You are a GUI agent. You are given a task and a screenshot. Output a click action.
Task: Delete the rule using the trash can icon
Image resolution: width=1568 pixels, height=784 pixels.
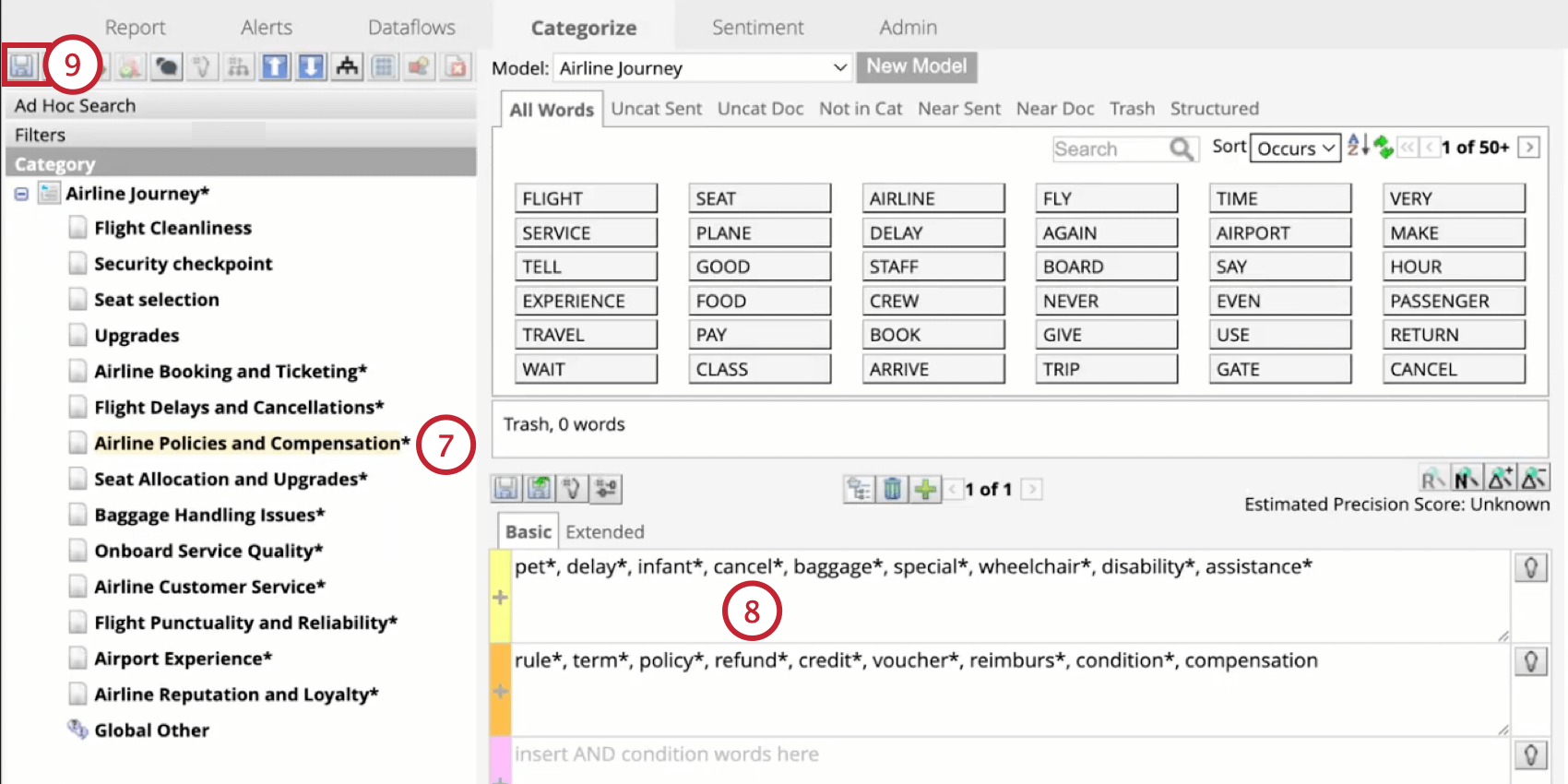[892, 489]
